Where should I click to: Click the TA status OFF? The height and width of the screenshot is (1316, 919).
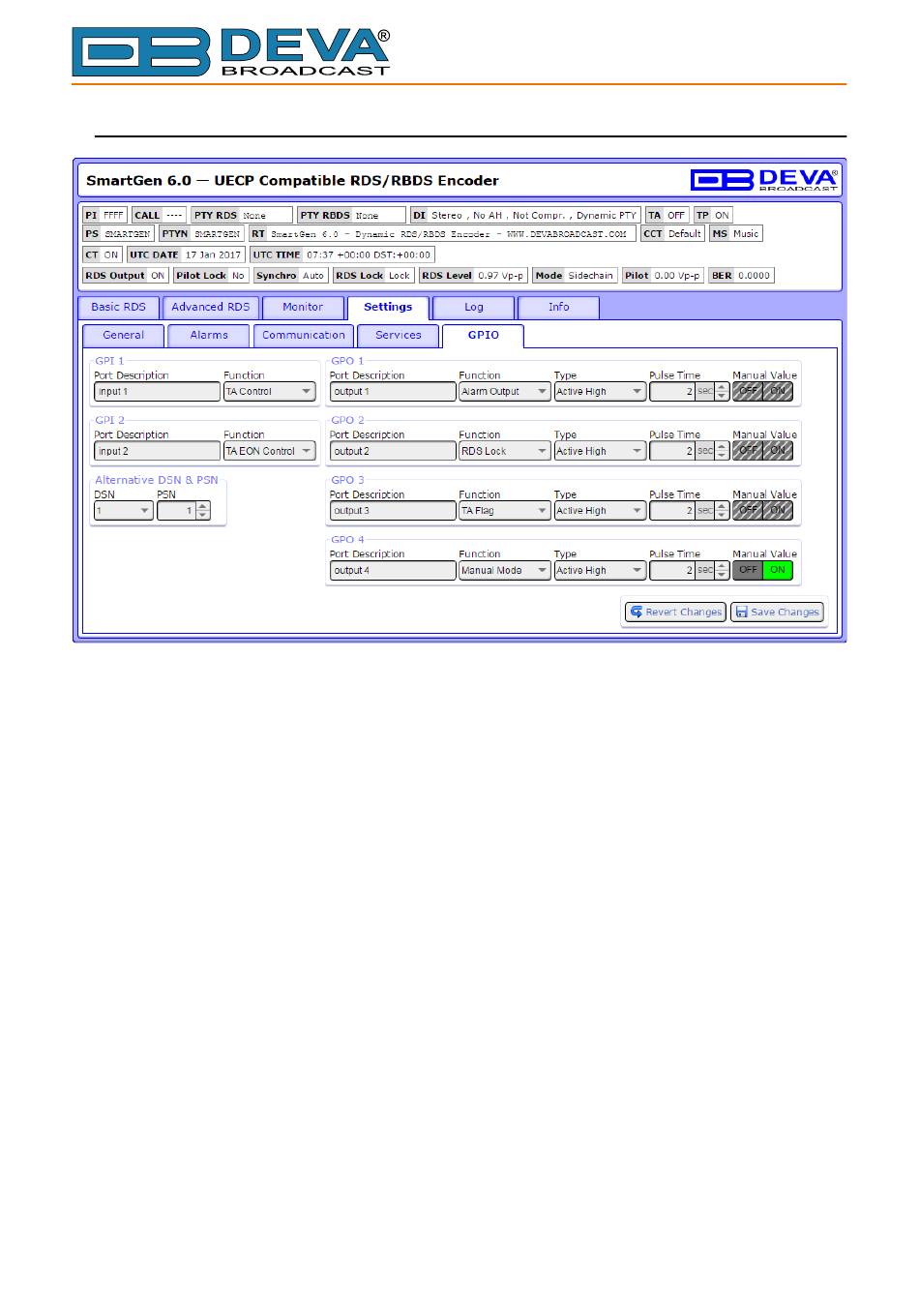point(676,215)
